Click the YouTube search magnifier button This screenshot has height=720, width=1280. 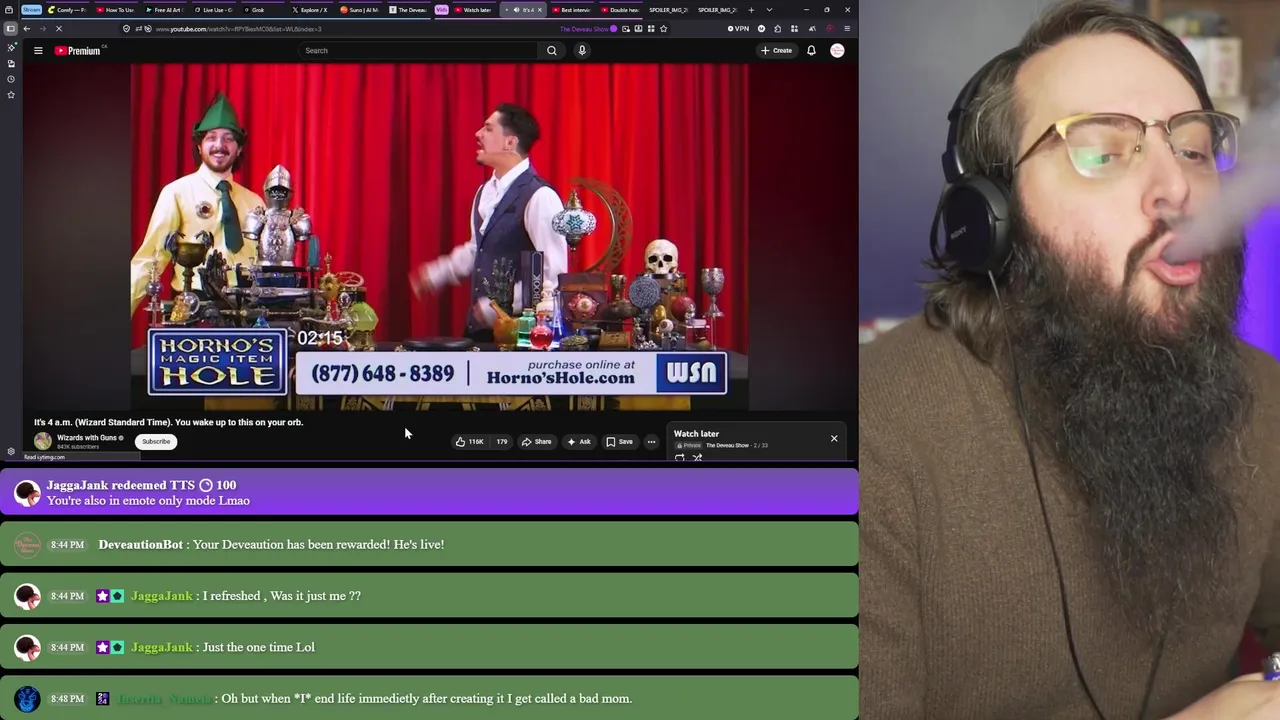[551, 50]
